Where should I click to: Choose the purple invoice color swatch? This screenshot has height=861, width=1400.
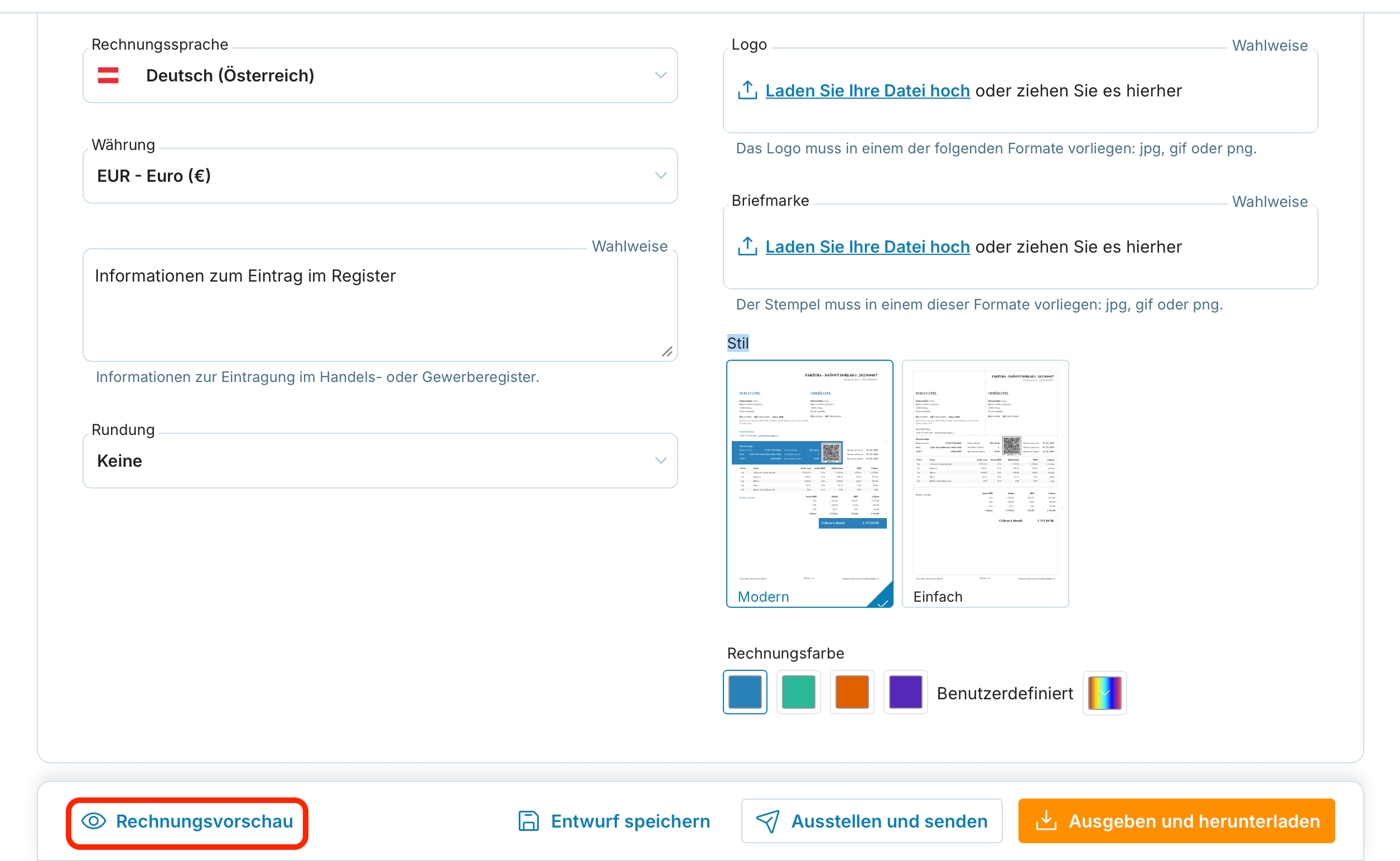[x=906, y=692]
